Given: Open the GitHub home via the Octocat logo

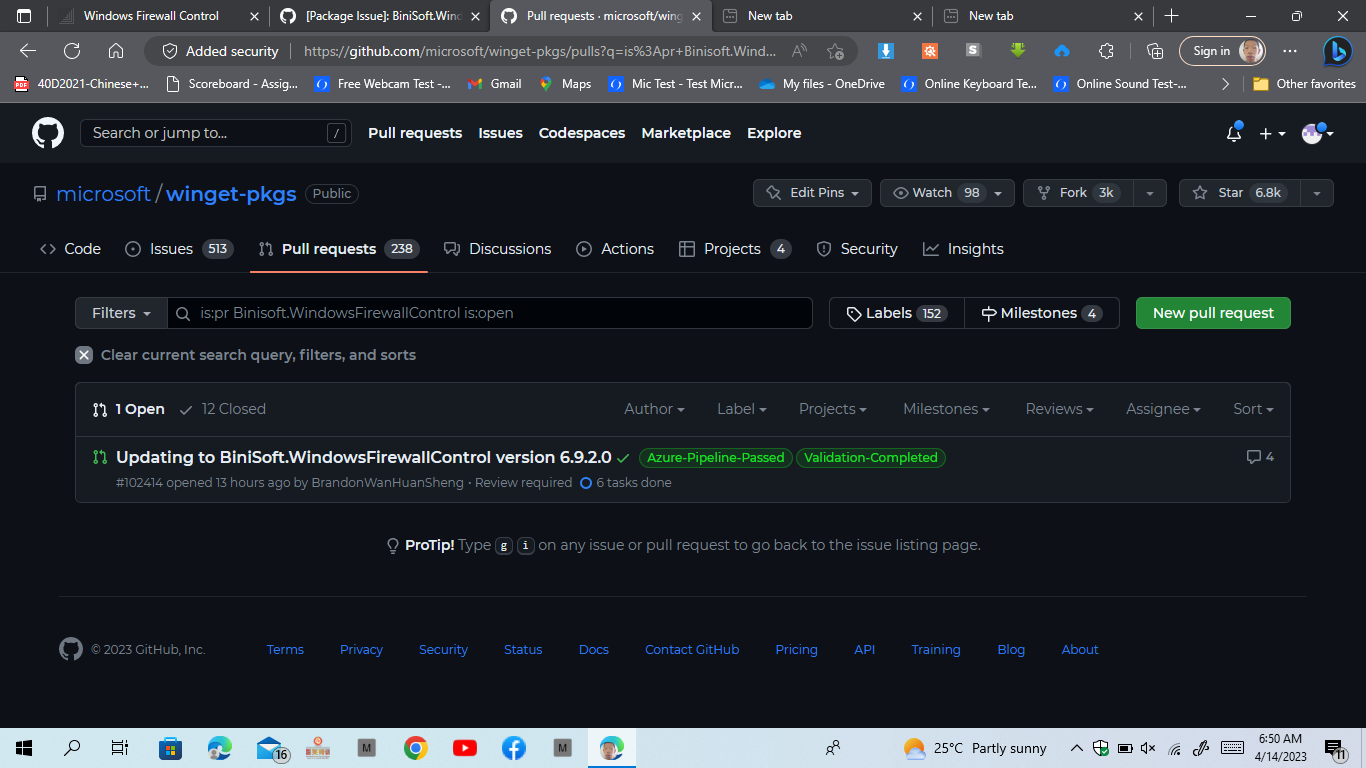Looking at the screenshot, I should pos(47,133).
